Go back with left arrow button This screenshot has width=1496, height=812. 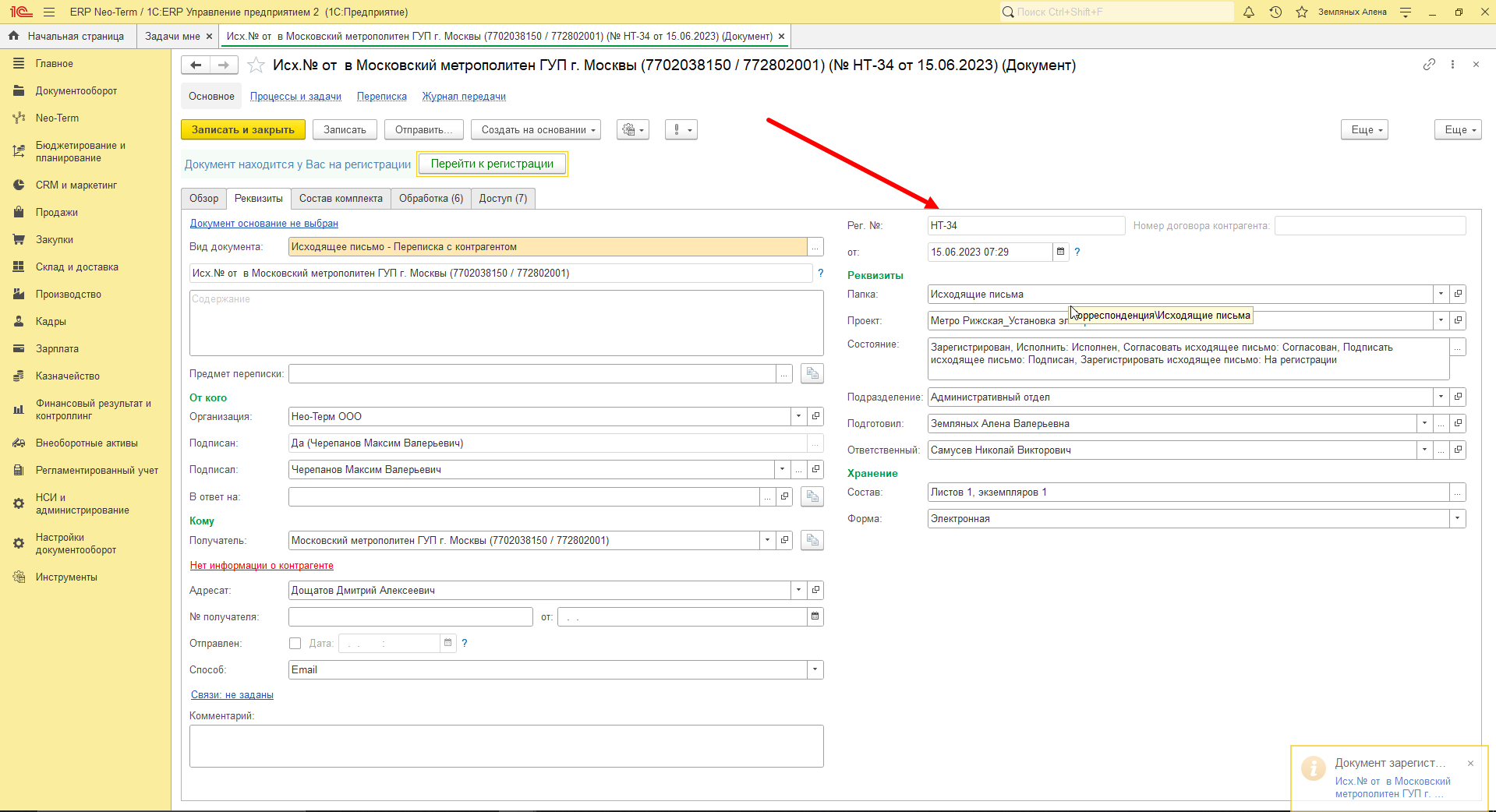pyautogui.click(x=196, y=65)
